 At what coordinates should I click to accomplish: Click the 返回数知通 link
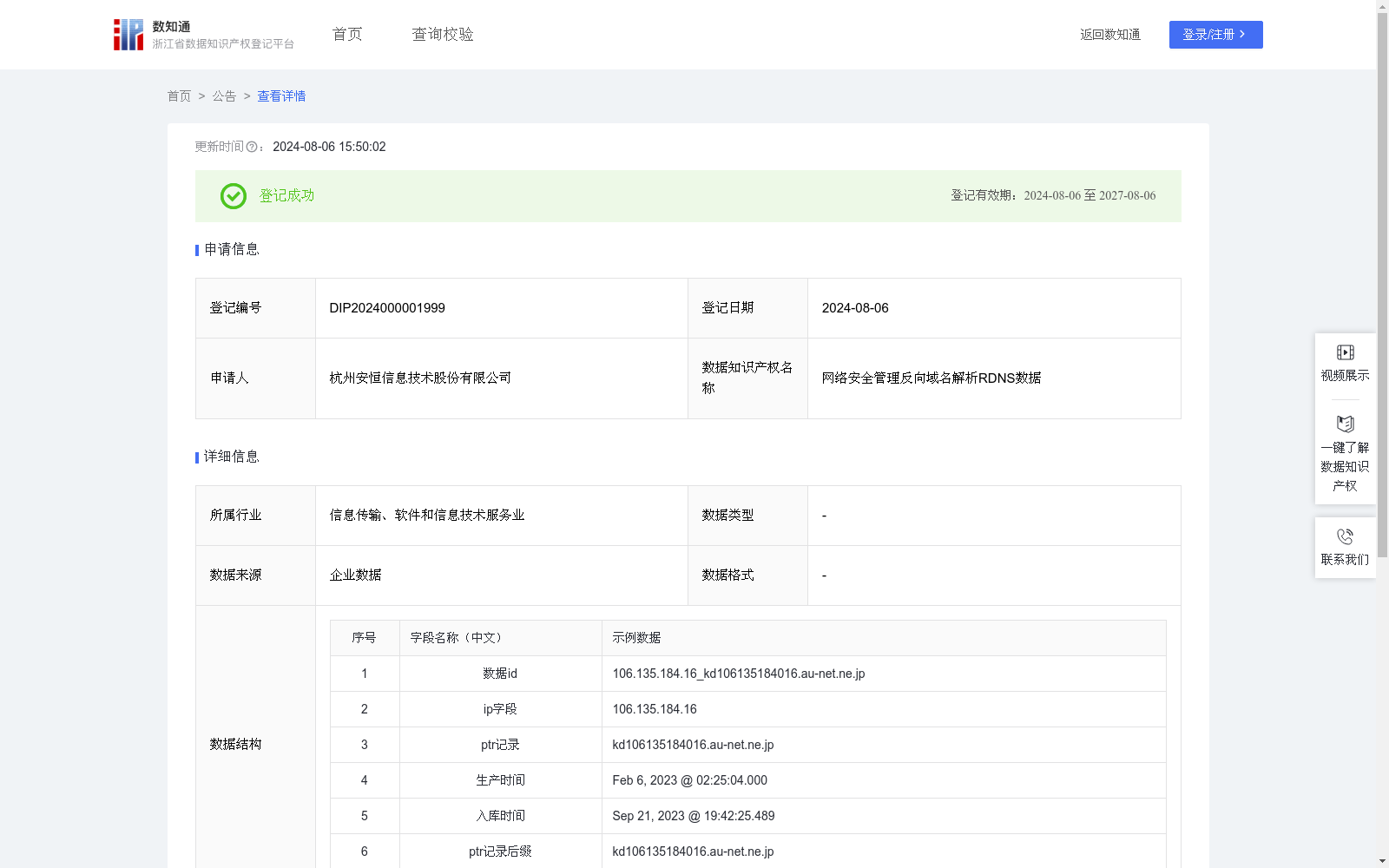coord(1110,35)
